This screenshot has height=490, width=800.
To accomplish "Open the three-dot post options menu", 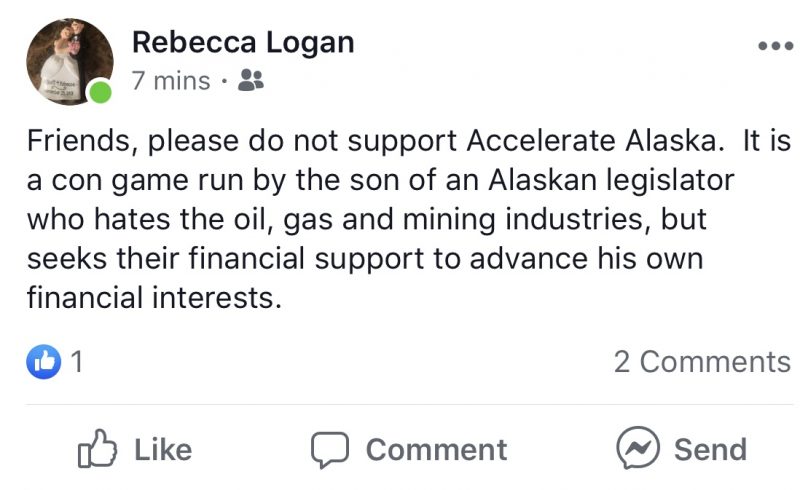I will coord(776,46).
